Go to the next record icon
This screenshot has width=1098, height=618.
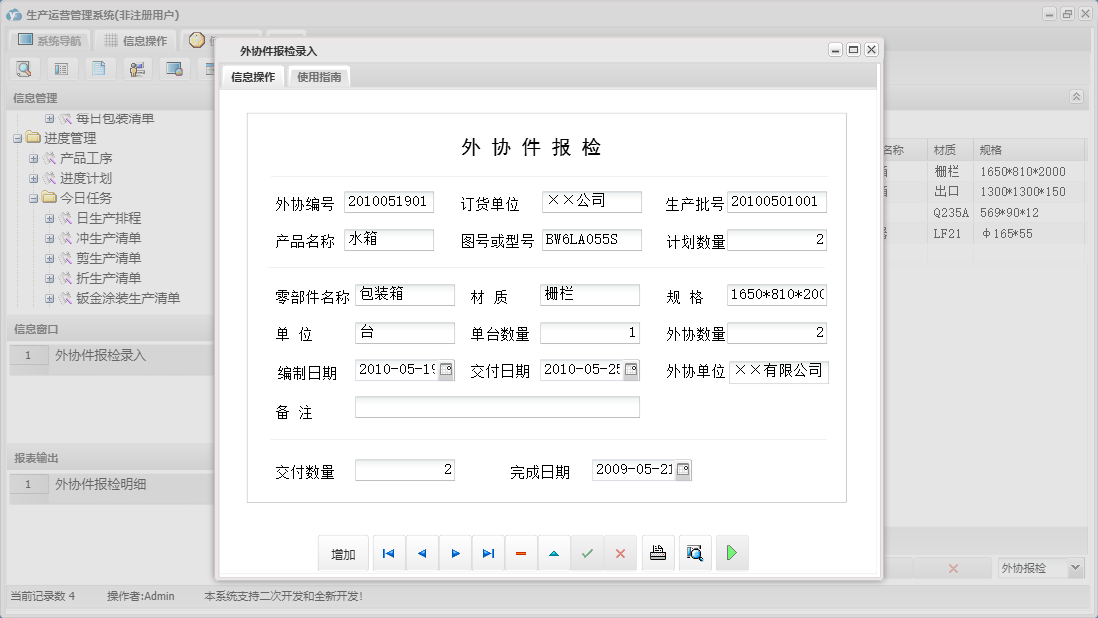point(455,552)
